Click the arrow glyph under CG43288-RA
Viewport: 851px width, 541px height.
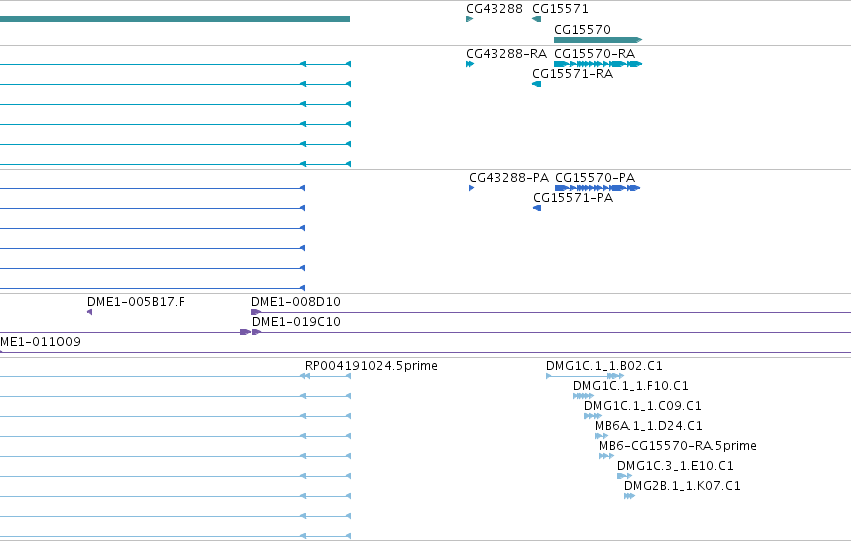[470, 64]
